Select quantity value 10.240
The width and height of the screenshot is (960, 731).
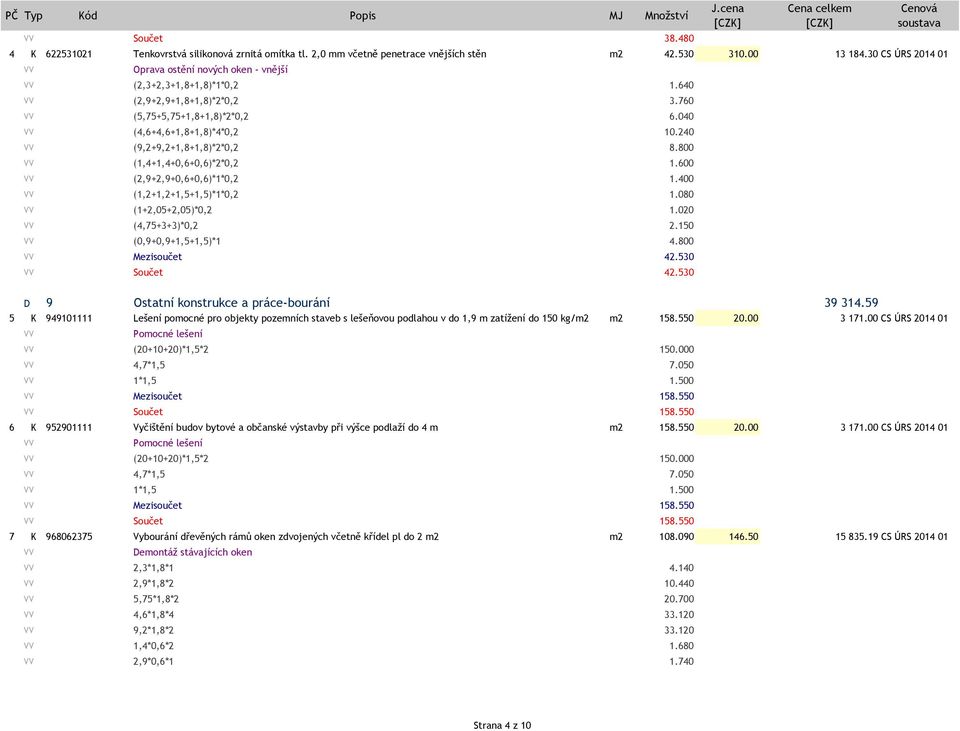(679, 132)
